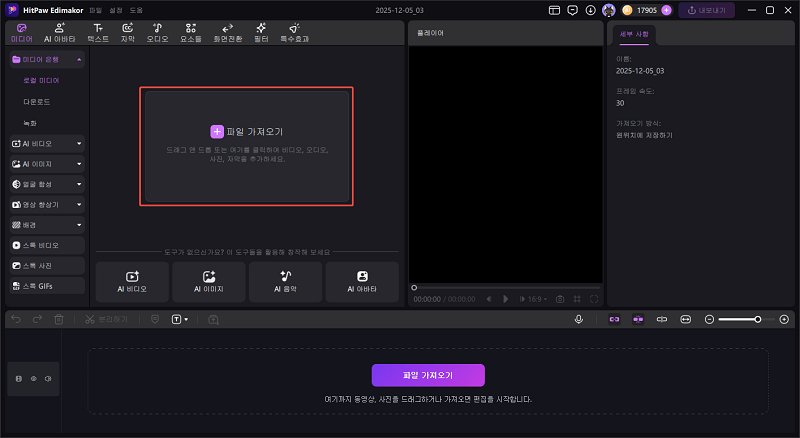Viewport: 800px width, 438px height.
Task: Open the 설정 menu
Action: pyautogui.click(x=116, y=10)
